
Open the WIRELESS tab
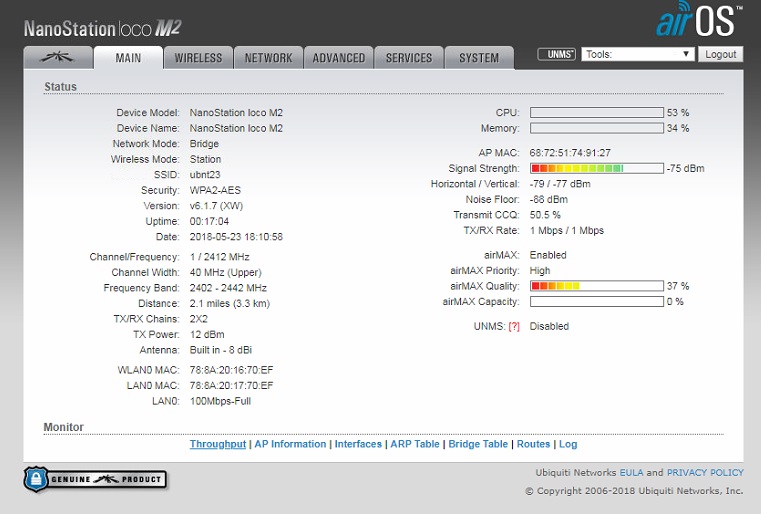click(198, 58)
